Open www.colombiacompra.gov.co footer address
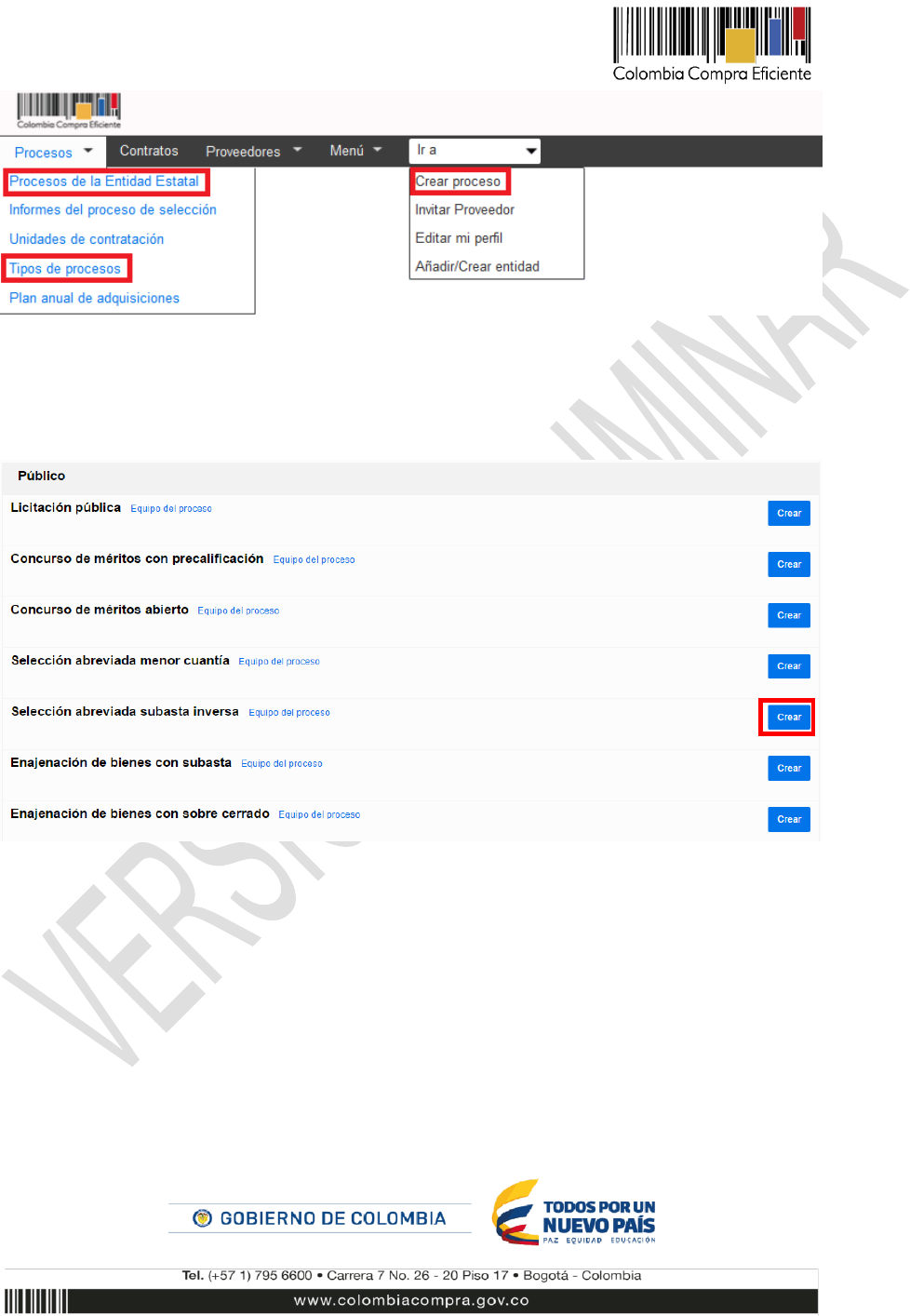910x1316 pixels. 411,1300
